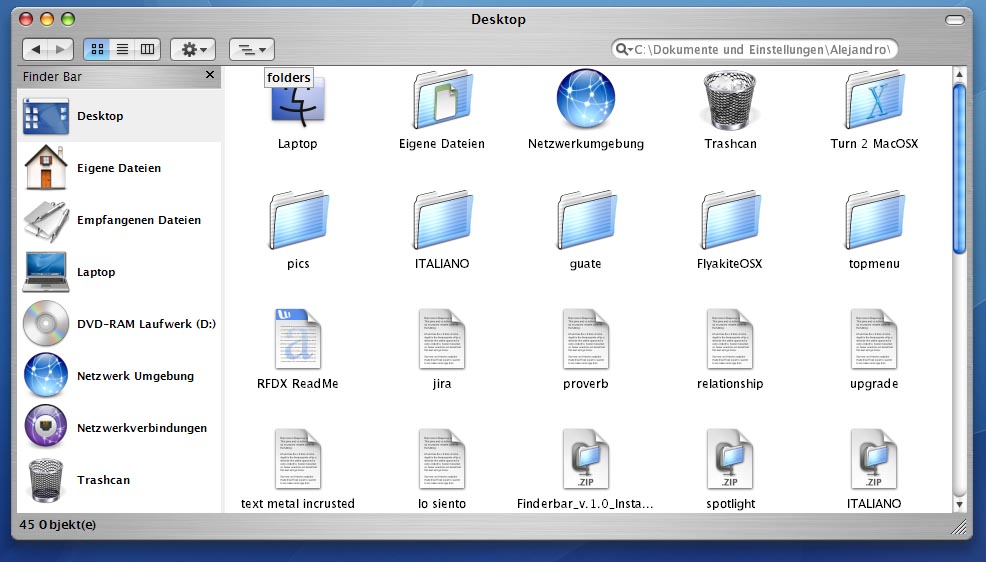
Task: Switch to icon view
Action: pyautogui.click(x=97, y=49)
